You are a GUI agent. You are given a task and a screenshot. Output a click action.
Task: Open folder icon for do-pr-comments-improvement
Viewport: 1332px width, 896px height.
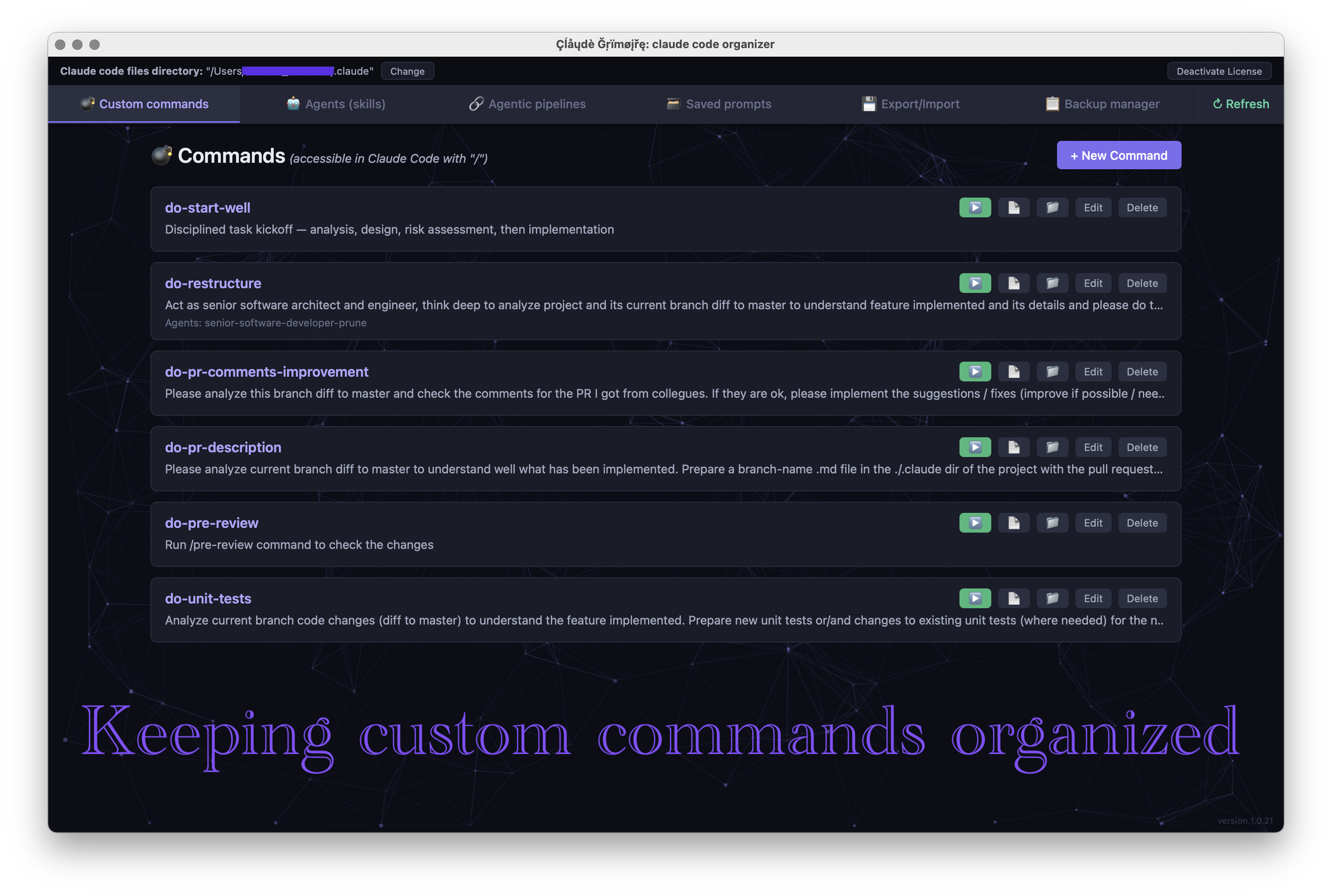1052,372
